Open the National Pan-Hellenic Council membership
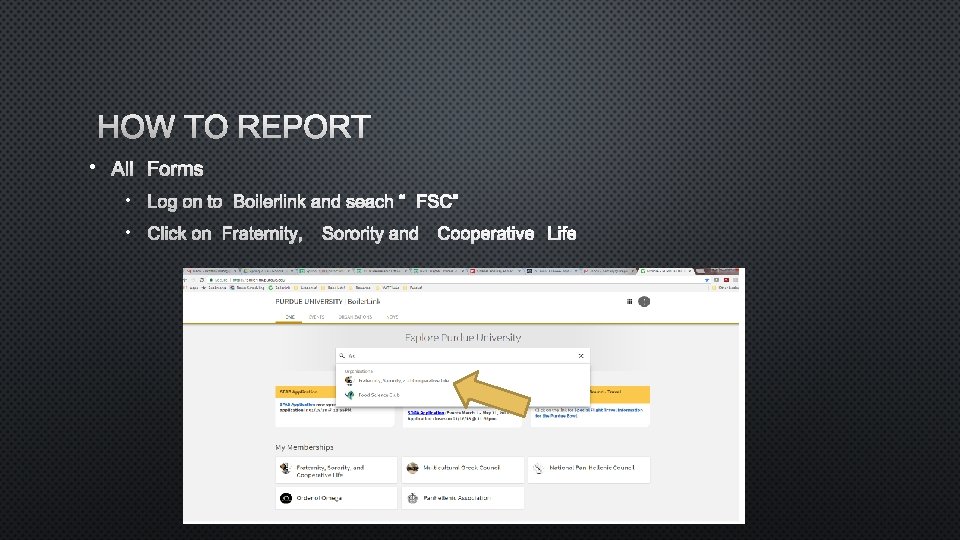 click(x=589, y=470)
